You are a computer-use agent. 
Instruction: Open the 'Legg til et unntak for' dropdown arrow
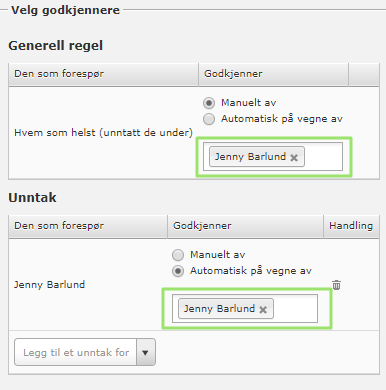point(145,352)
